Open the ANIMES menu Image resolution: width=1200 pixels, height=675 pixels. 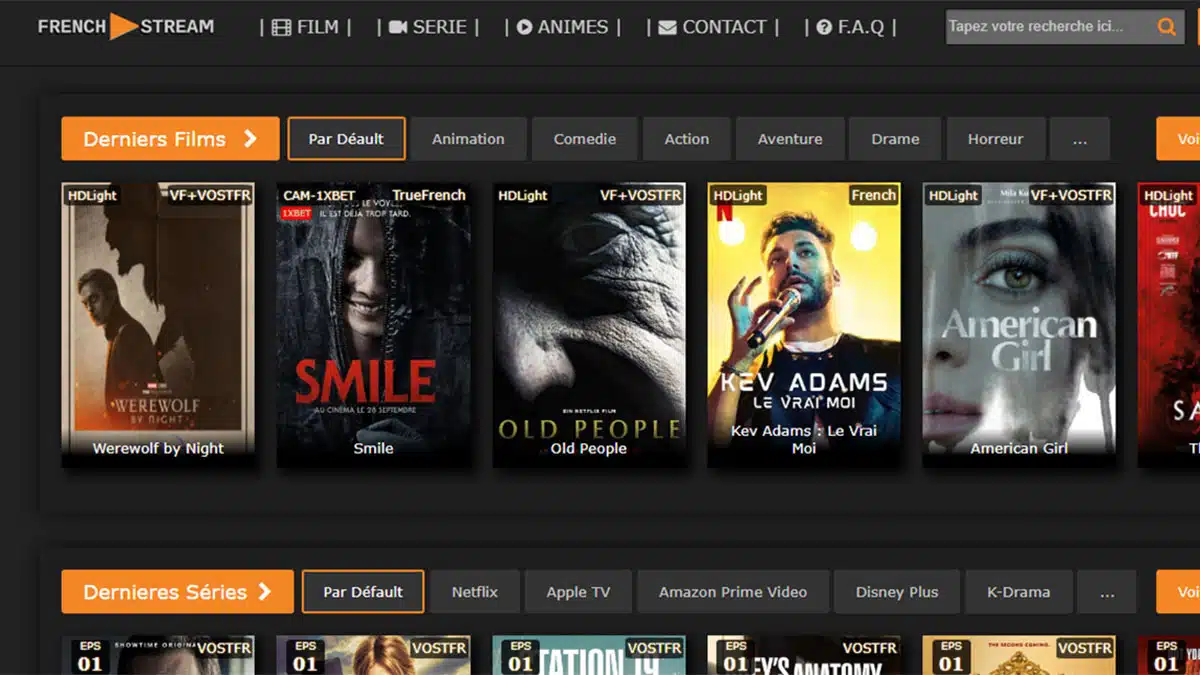pyautogui.click(x=563, y=27)
